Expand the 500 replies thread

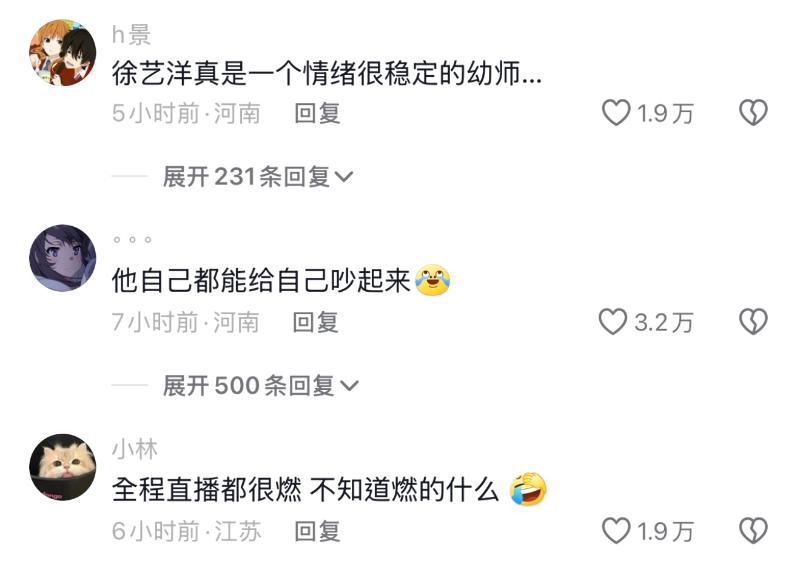click(261, 385)
